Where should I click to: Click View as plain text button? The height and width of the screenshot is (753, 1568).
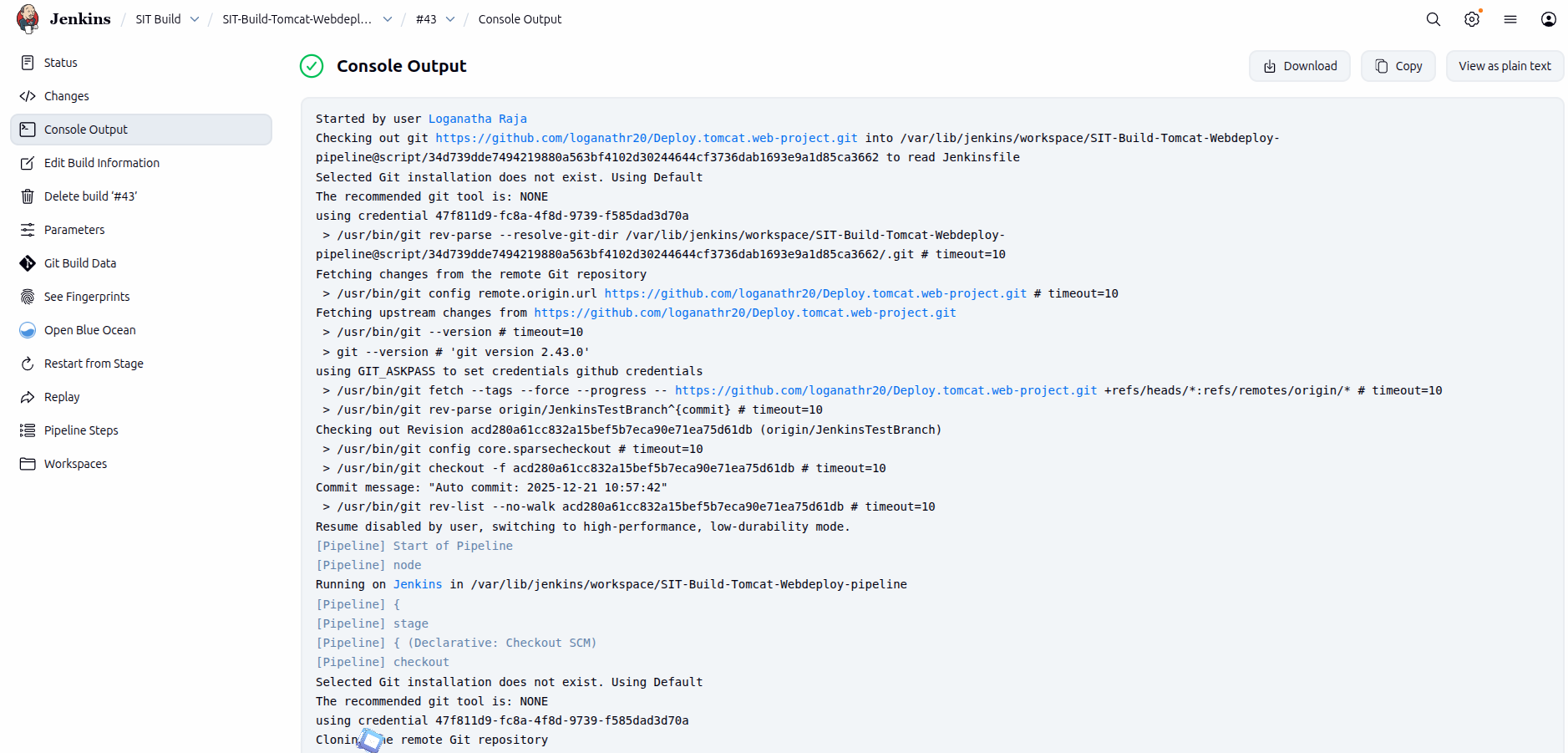tap(1504, 66)
